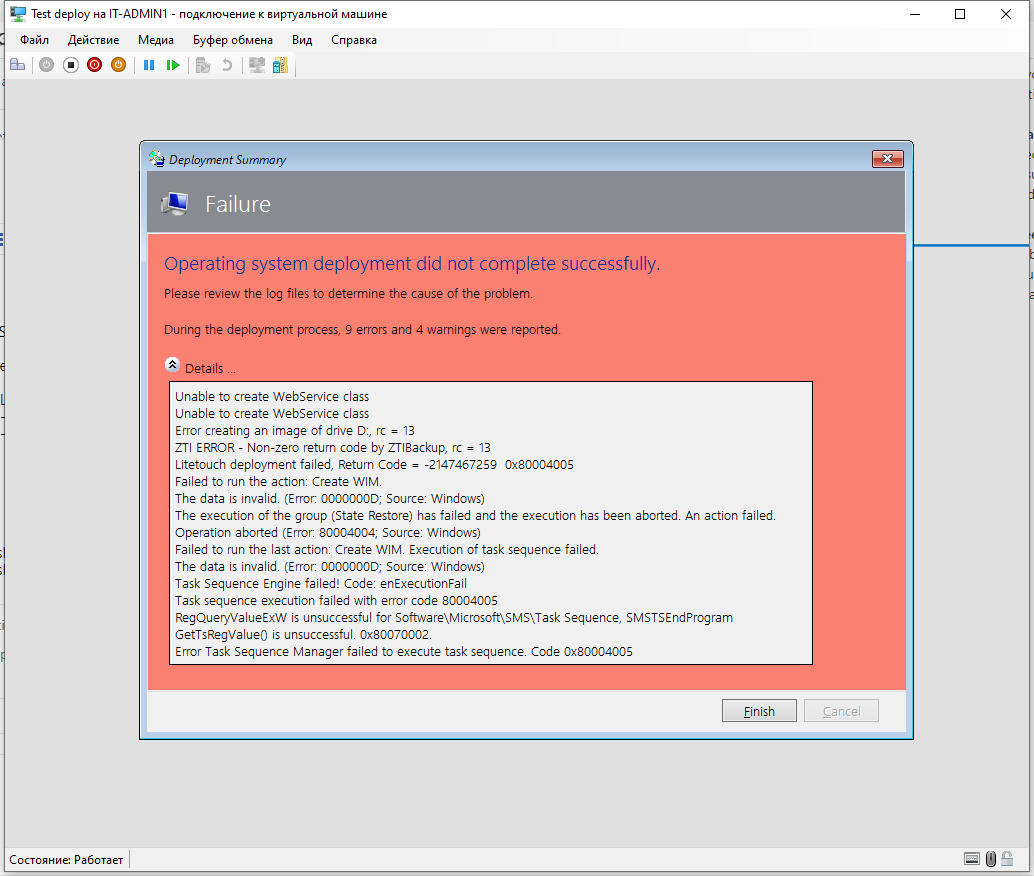Click the greyed Cancel button
The height and width of the screenshot is (876, 1034).
841,711
